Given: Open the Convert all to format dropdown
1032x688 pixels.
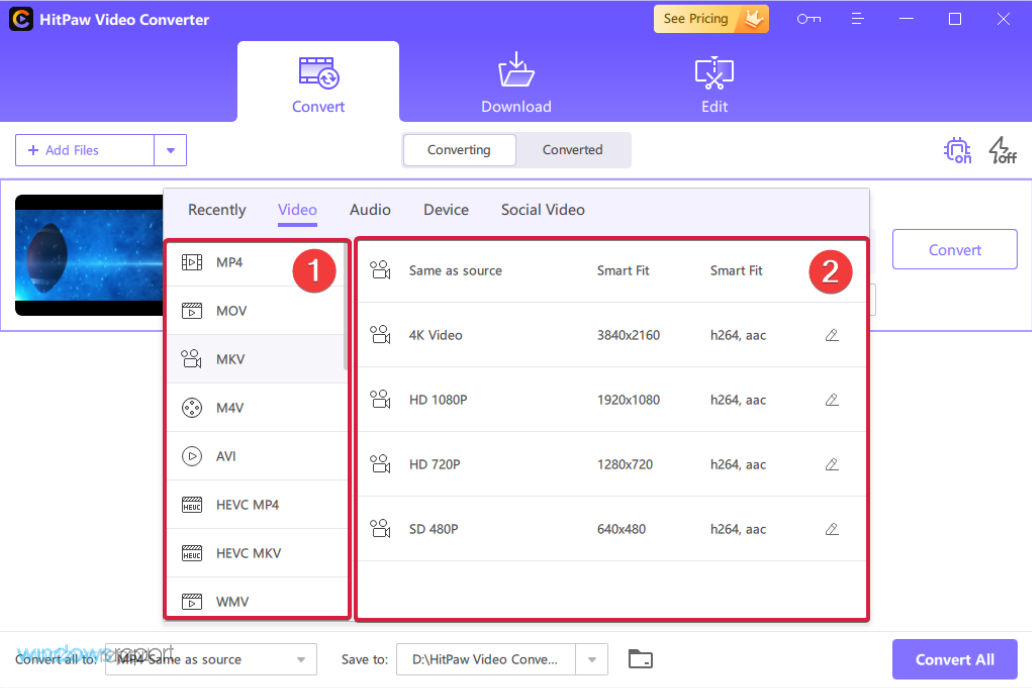Looking at the screenshot, I should click(x=211, y=659).
